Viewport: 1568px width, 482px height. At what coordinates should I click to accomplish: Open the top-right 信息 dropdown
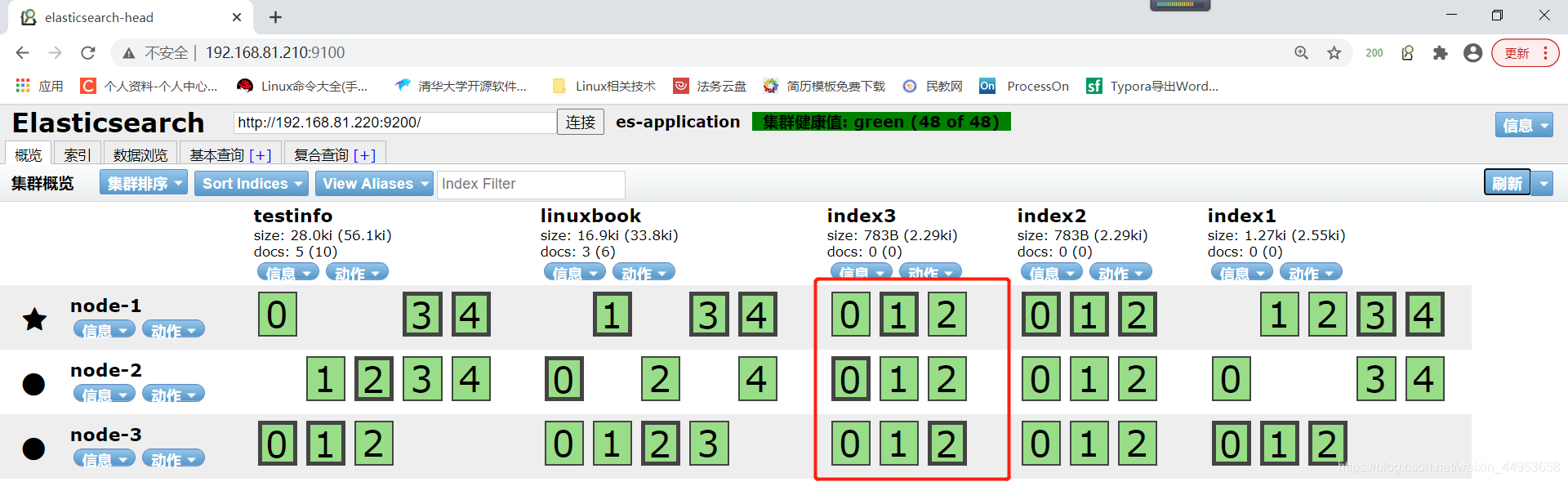click(x=1524, y=125)
